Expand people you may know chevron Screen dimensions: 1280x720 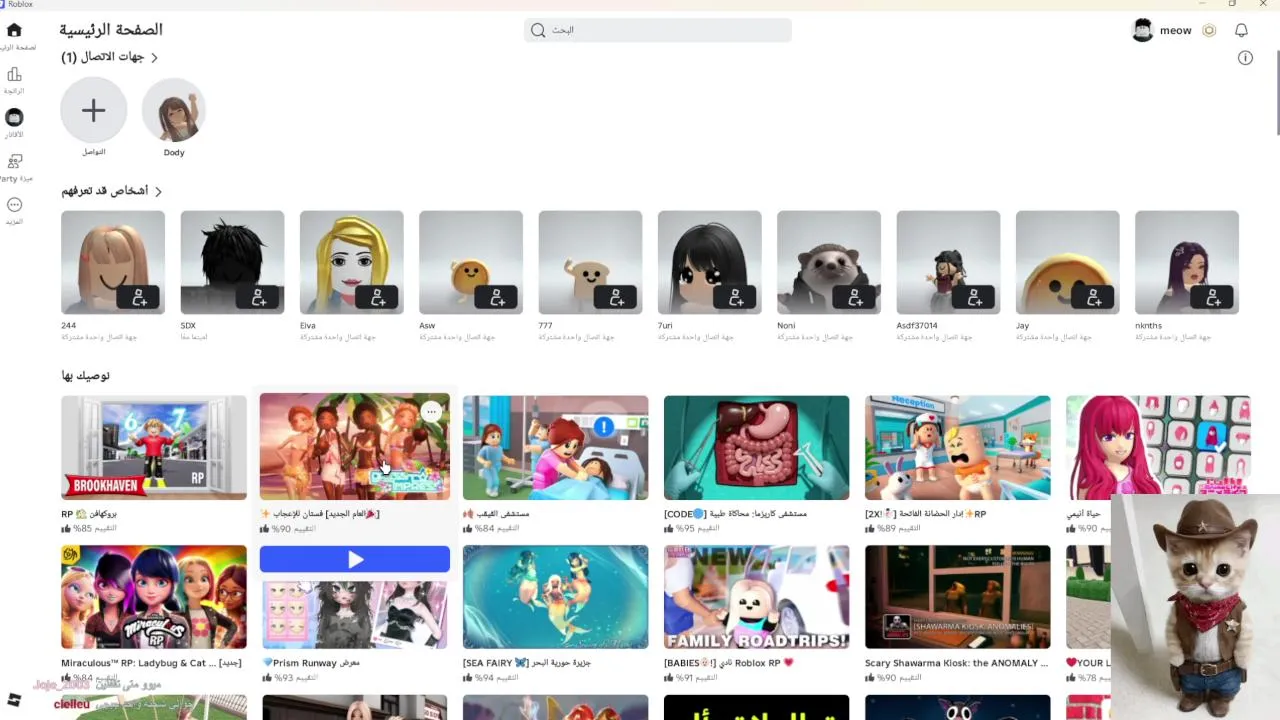point(158,191)
